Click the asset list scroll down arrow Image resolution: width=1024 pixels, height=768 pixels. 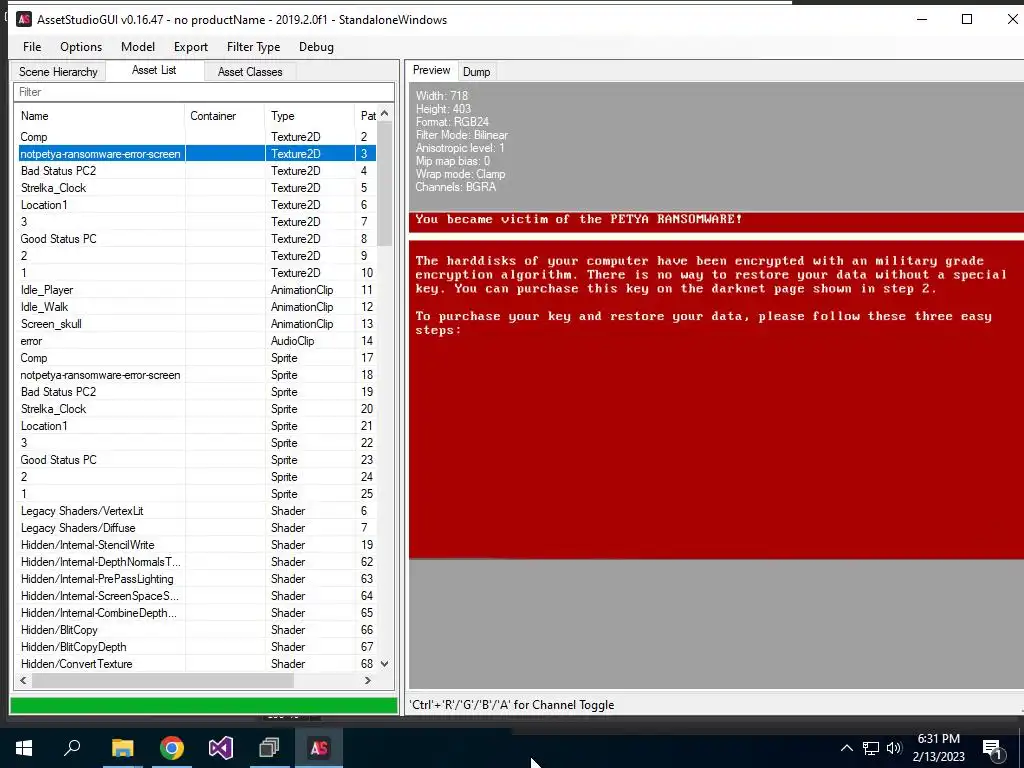coord(385,664)
